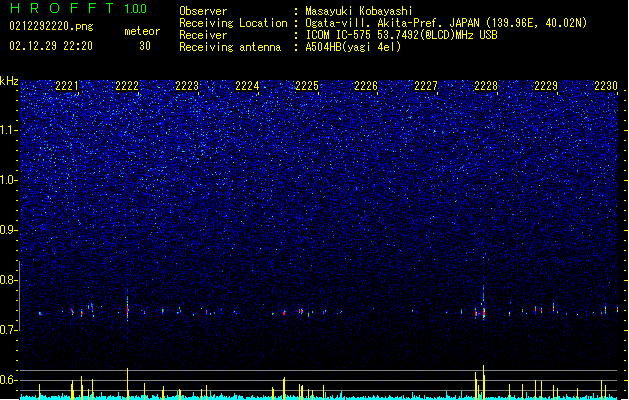Click the 0.8 kHz axis label
Image resolution: width=629 pixels, height=400 pixels.
coord(9,280)
